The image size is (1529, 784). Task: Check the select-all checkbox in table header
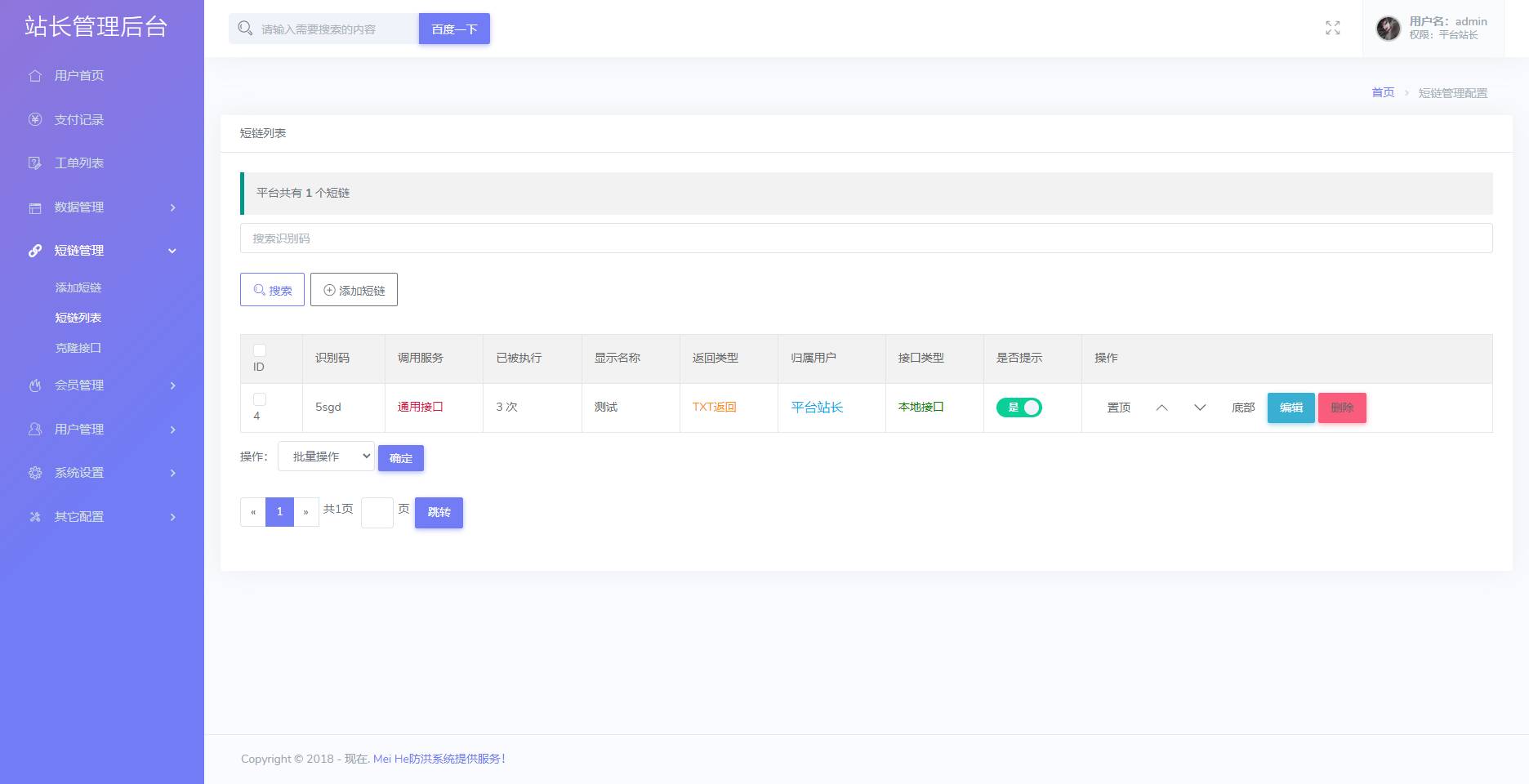[x=260, y=350]
